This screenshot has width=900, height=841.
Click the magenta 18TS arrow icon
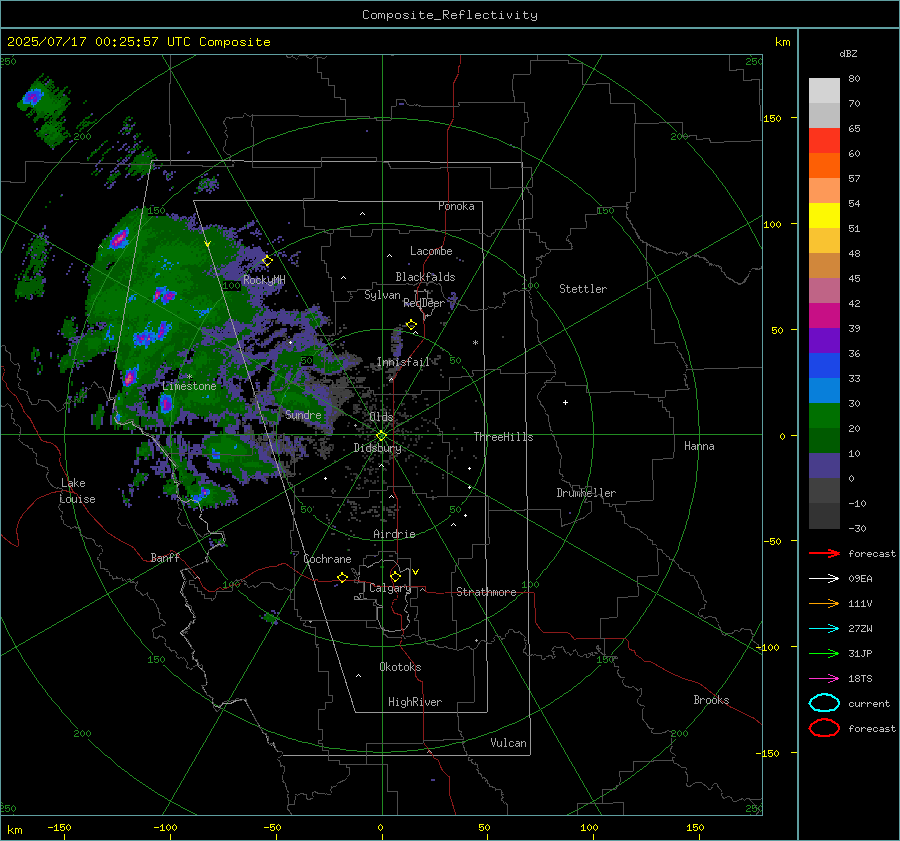coord(824,679)
